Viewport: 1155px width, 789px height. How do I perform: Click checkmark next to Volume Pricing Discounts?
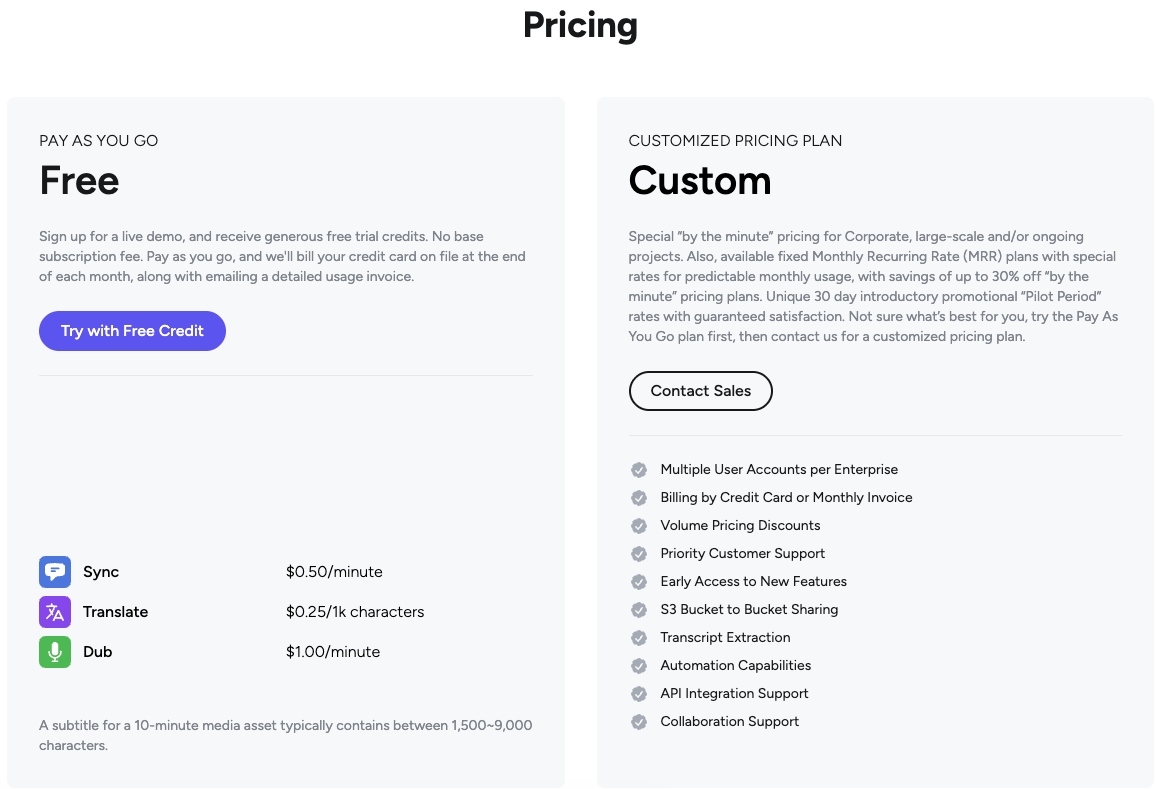point(639,526)
